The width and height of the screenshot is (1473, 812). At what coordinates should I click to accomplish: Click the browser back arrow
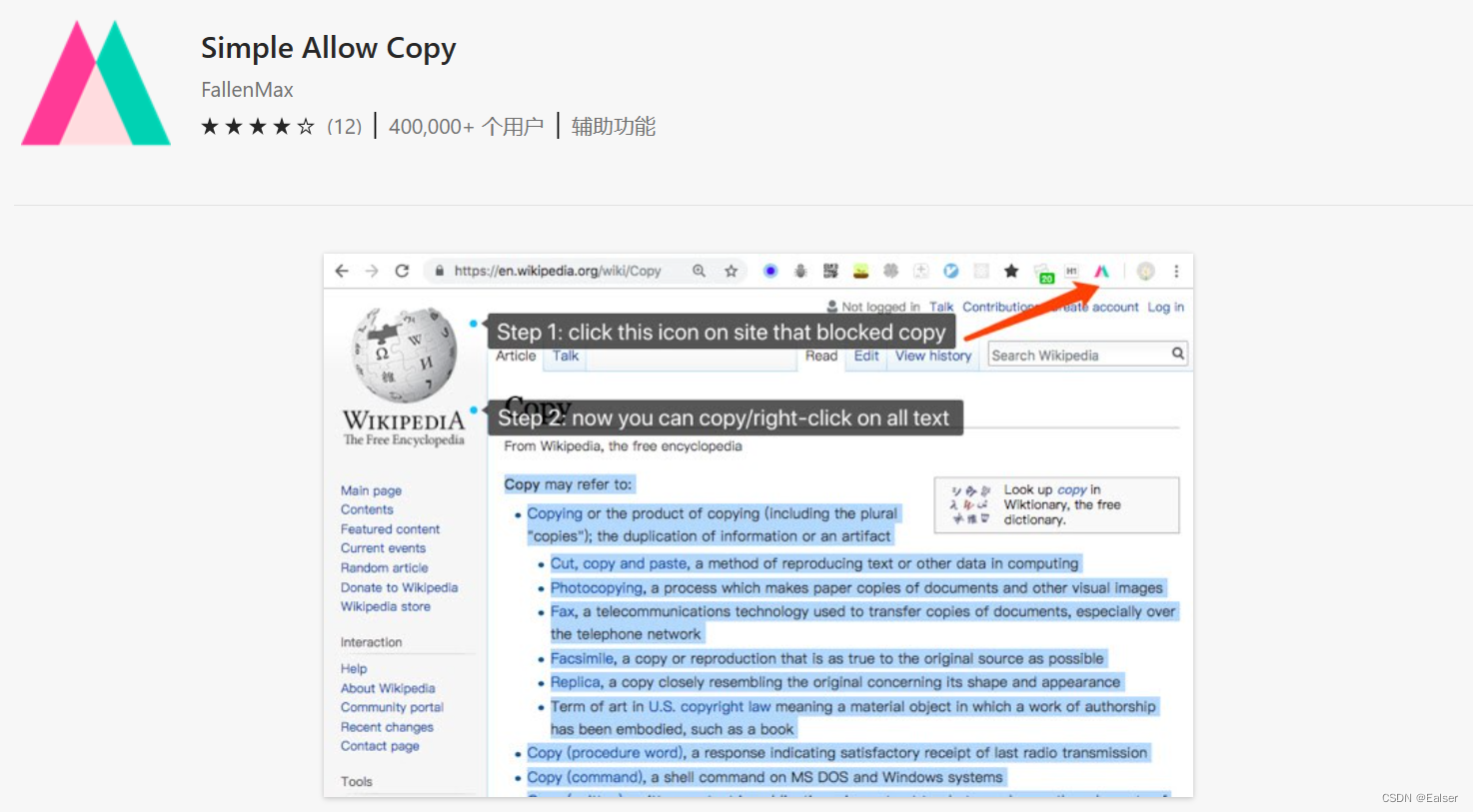342,271
